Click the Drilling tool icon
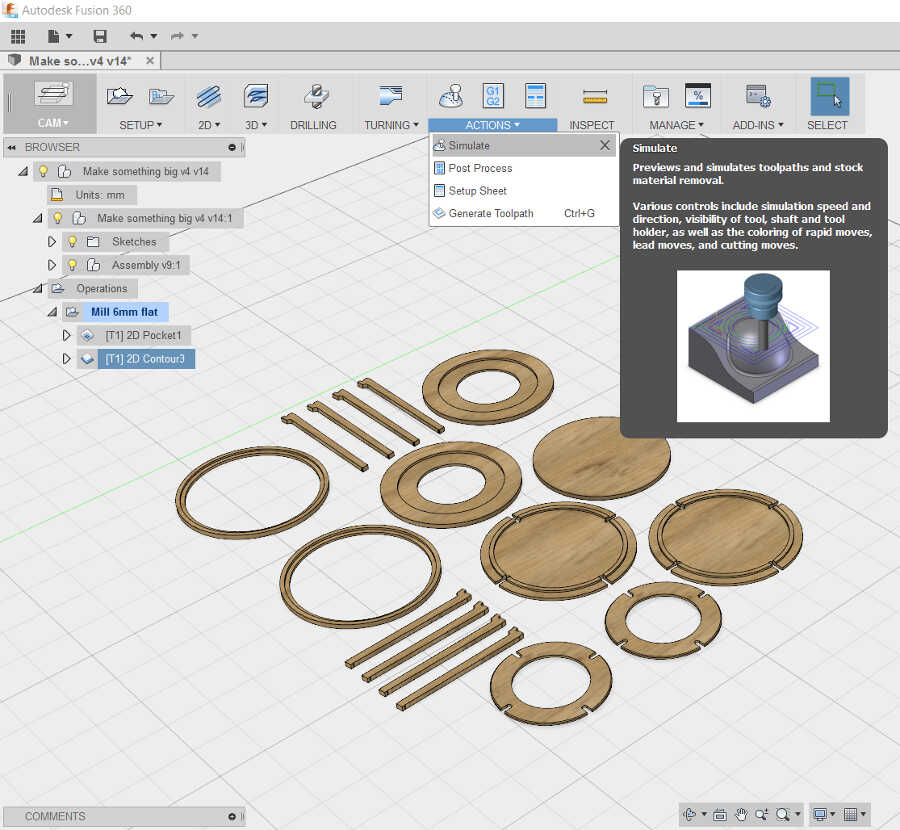The width and height of the screenshot is (900, 830). tap(316, 96)
